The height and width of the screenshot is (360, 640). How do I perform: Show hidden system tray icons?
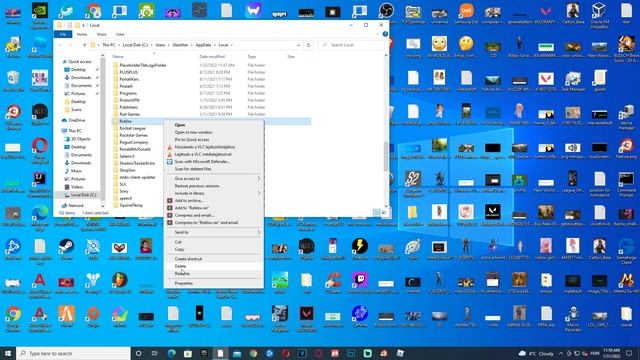point(561,353)
